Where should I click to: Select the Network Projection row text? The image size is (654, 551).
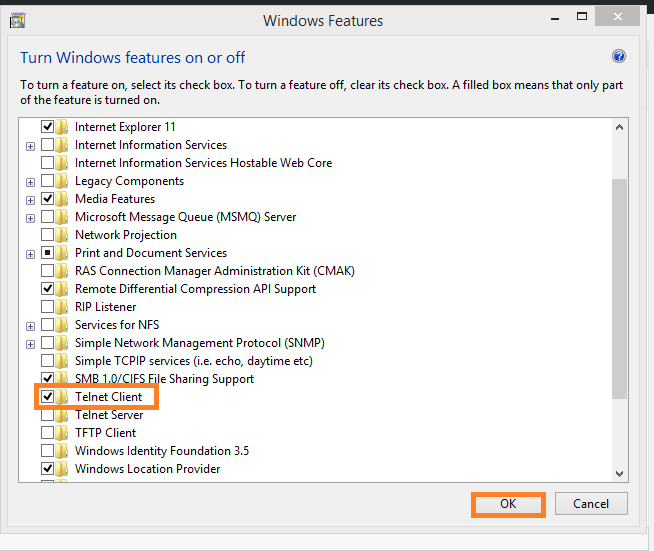(x=126, y=235)
